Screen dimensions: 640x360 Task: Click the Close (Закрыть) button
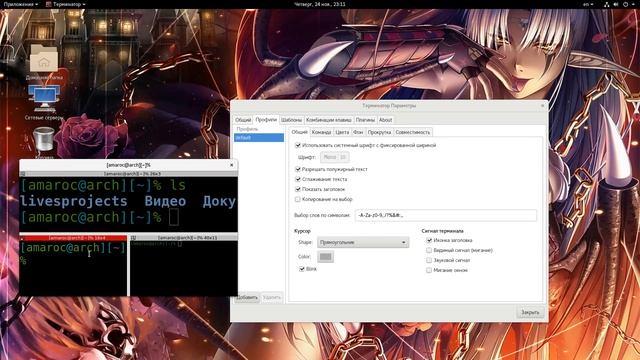coord(530,312)
